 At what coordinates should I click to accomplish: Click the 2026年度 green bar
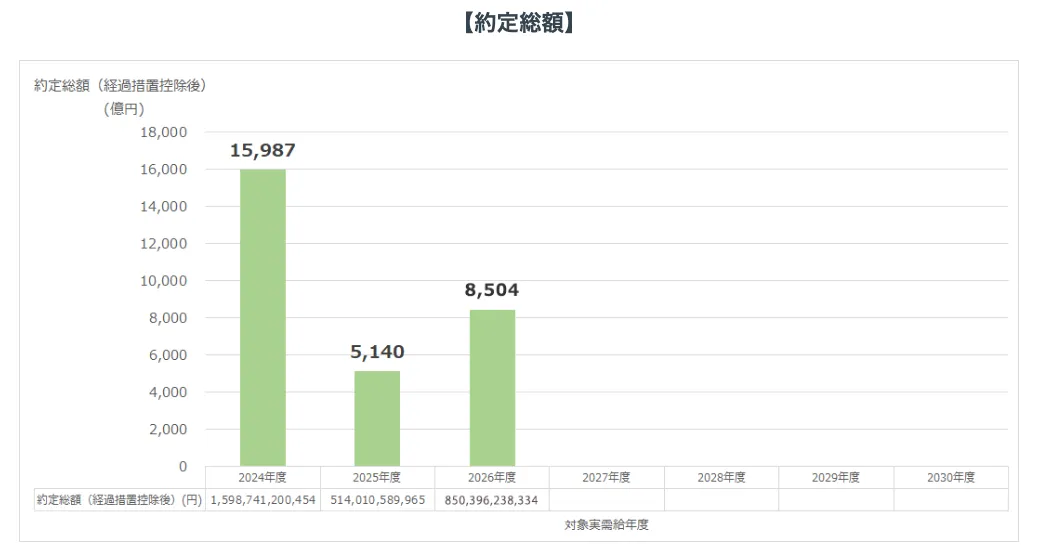[492, 388]
